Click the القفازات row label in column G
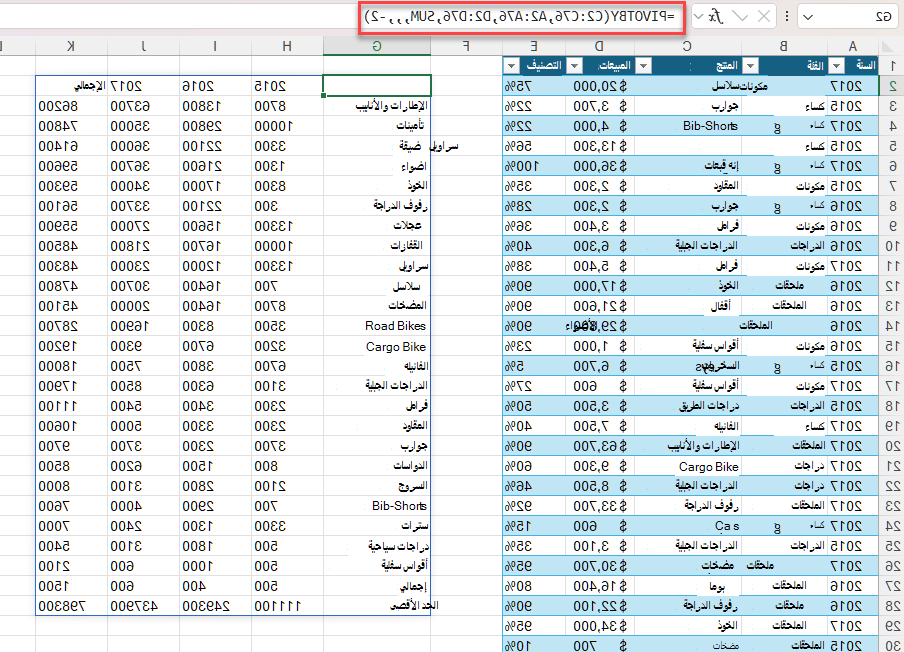 click(x=406, y=246)
